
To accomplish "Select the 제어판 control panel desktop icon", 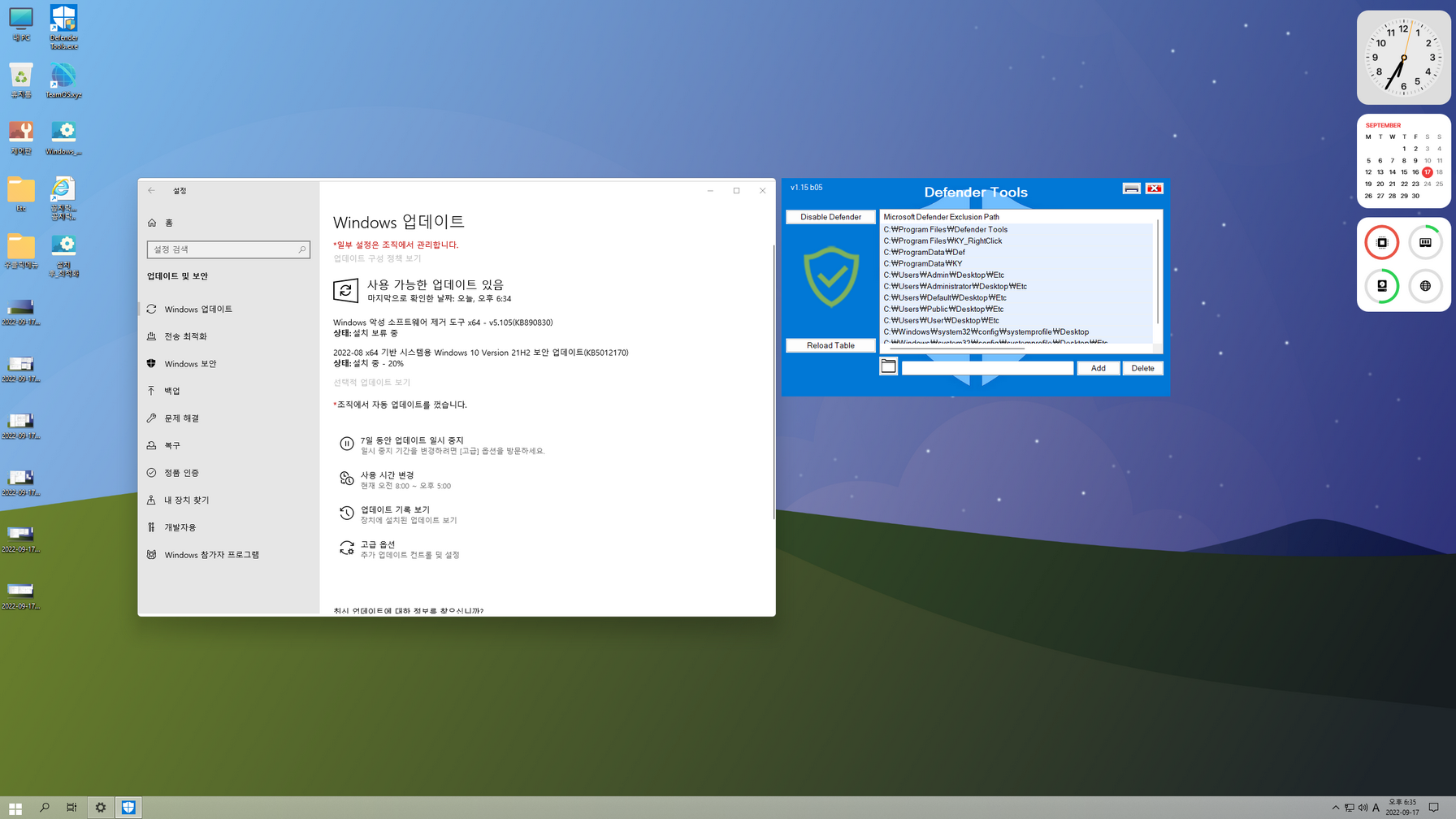I will coord(20,138).
